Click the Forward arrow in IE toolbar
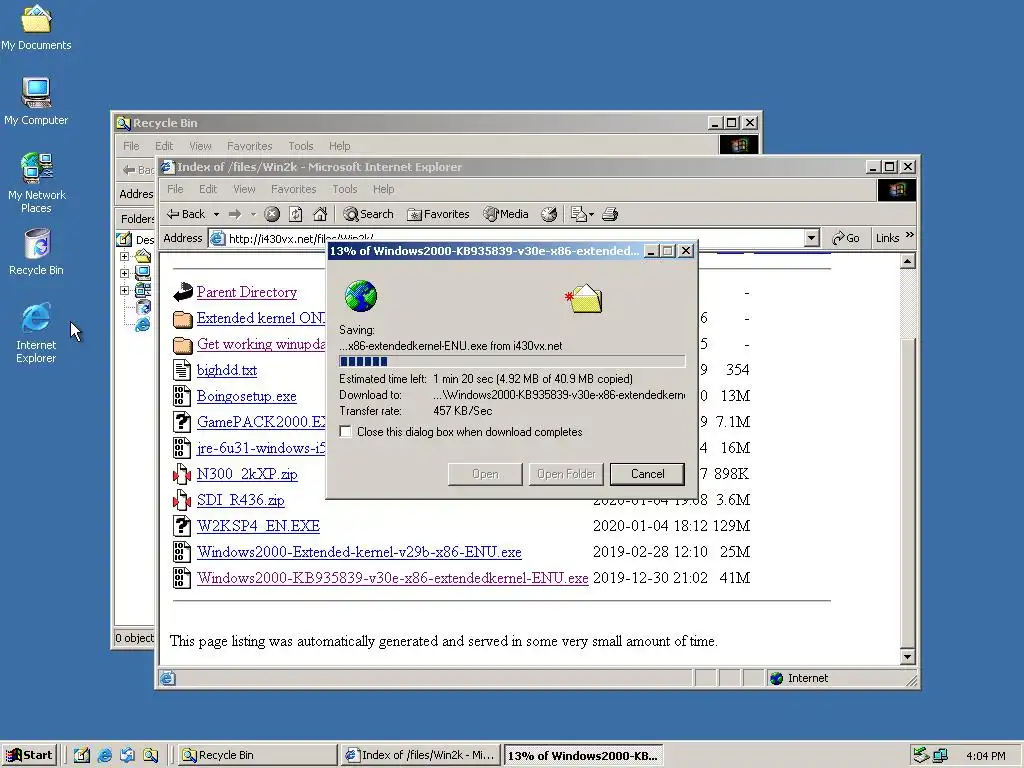 234,214
